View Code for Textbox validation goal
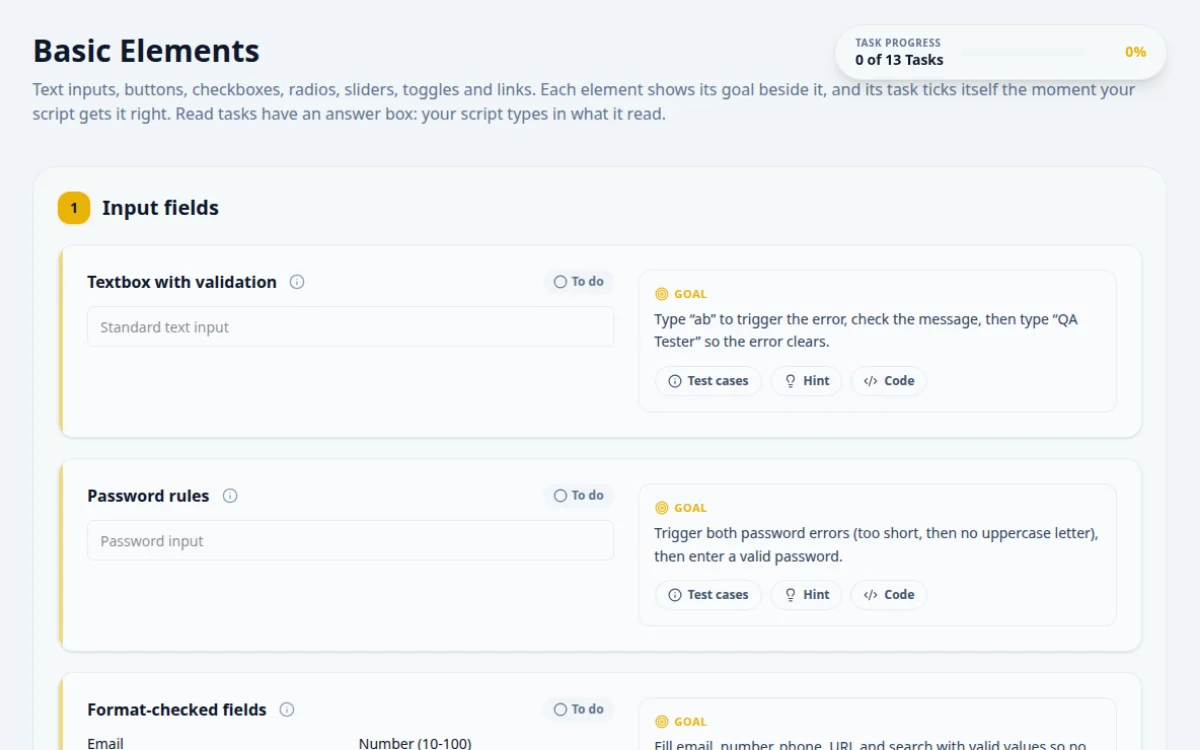This screenshot has width=1200, height=750. (889, 381)
